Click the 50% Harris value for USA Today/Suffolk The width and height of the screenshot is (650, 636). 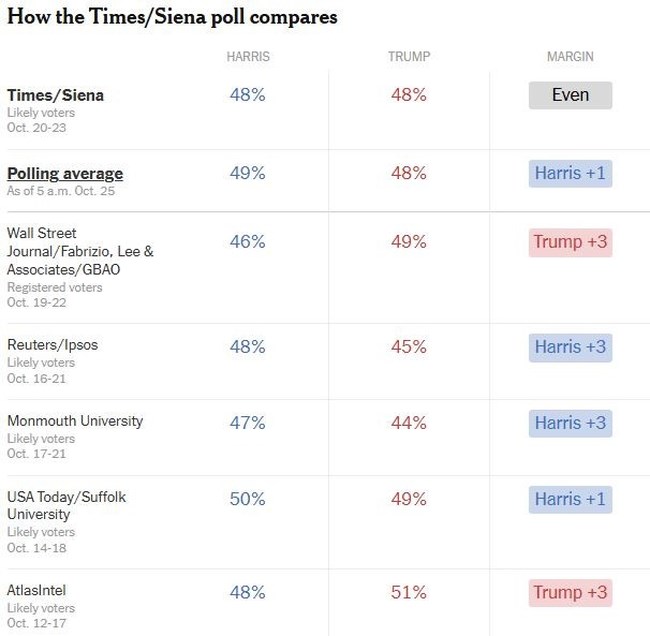(x=248, y=499)
